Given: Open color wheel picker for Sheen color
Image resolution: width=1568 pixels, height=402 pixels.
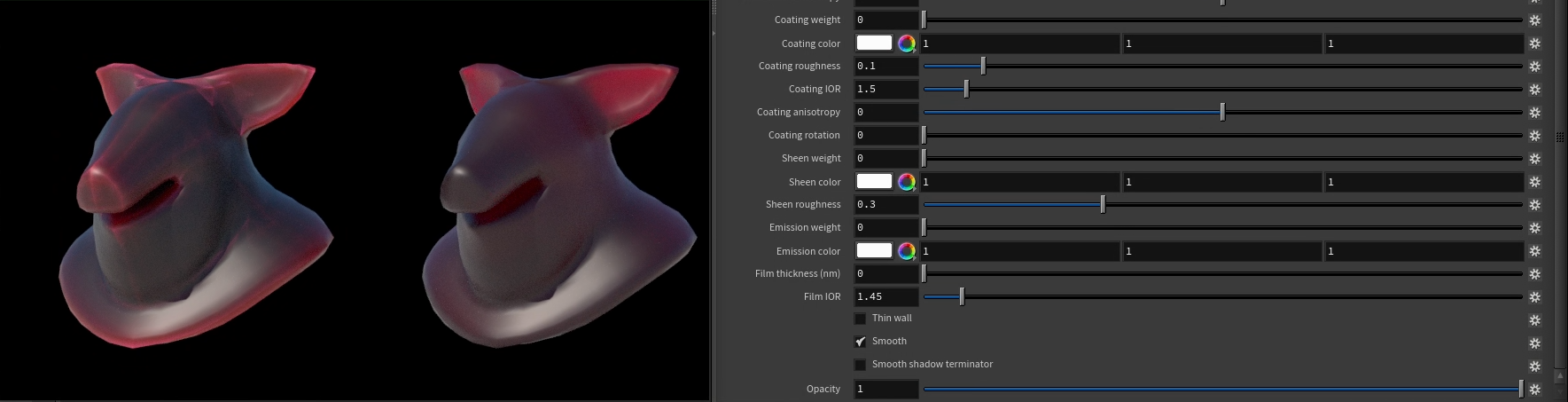Looking at the screenshot, I should [x=907, y=182].
